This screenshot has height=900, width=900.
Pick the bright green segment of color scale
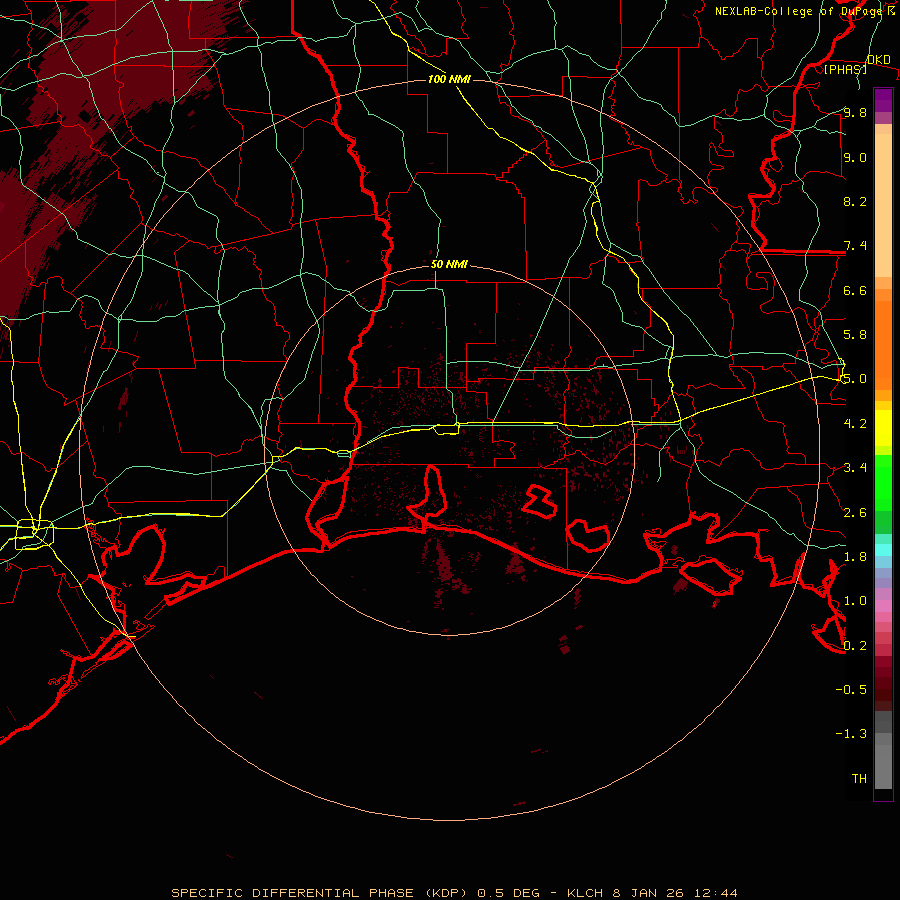click(883, 483)
